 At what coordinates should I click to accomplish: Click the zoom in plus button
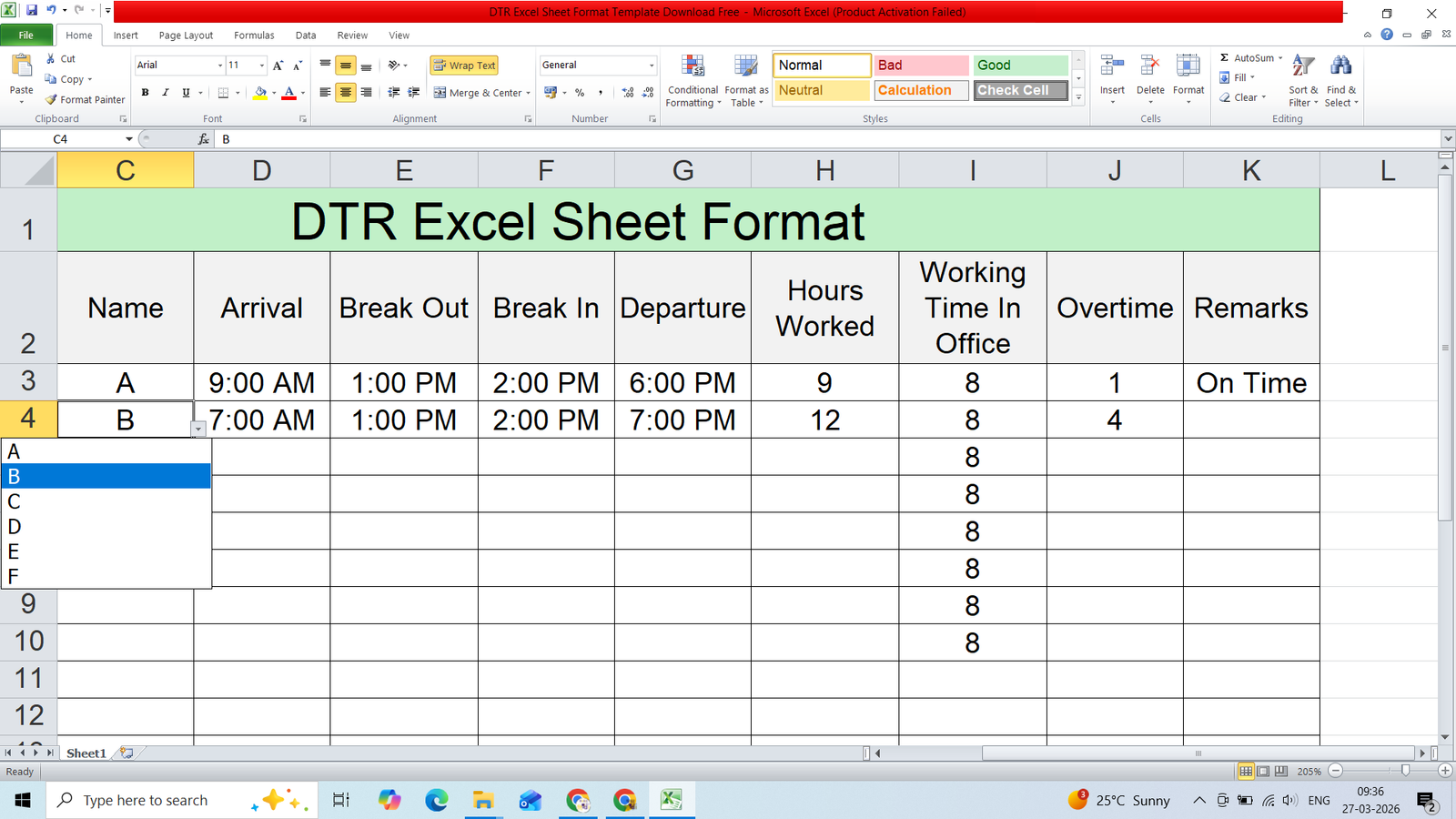click(1445, 771)
